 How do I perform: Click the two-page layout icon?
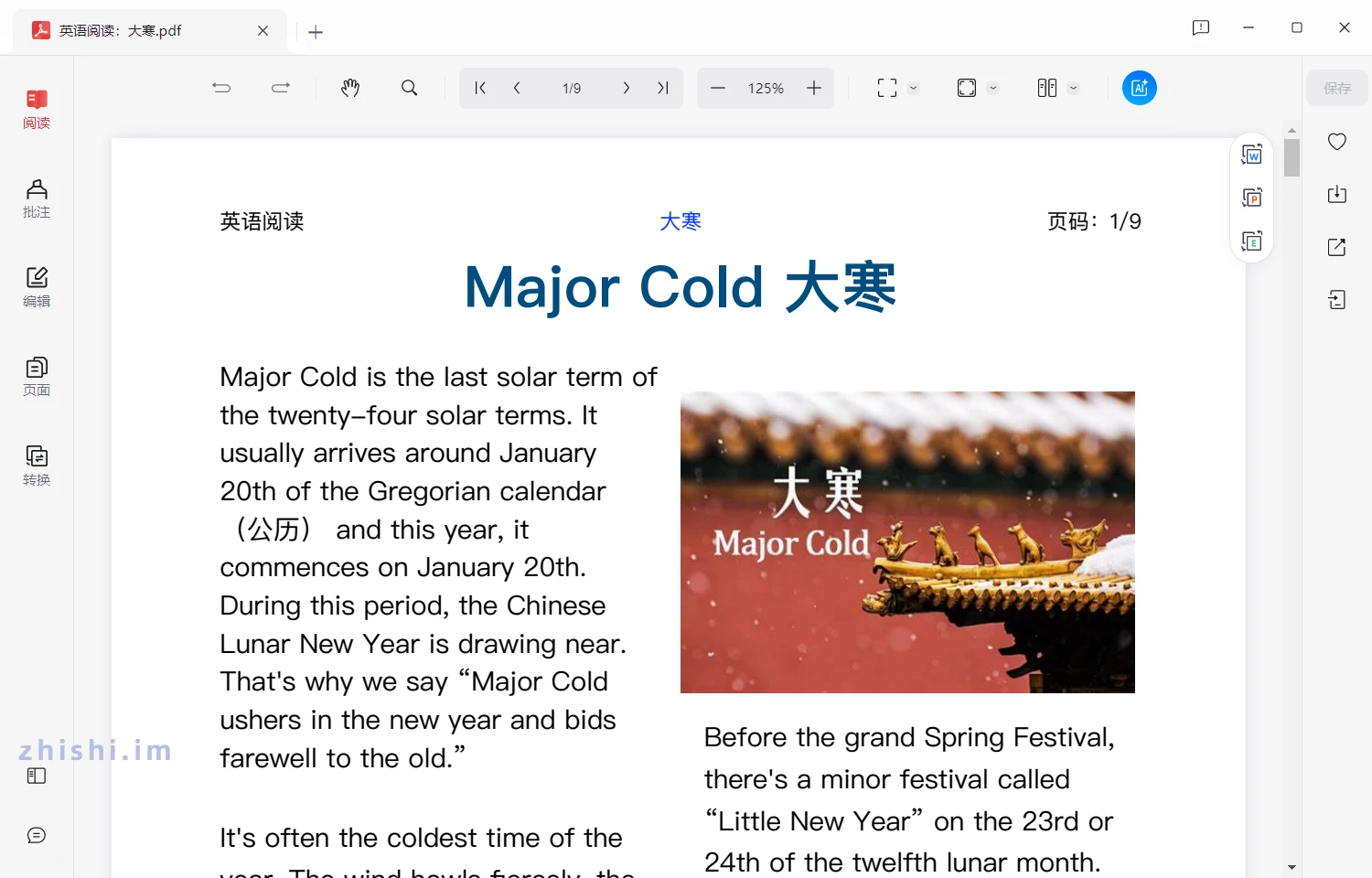(x=1047, y=88)
